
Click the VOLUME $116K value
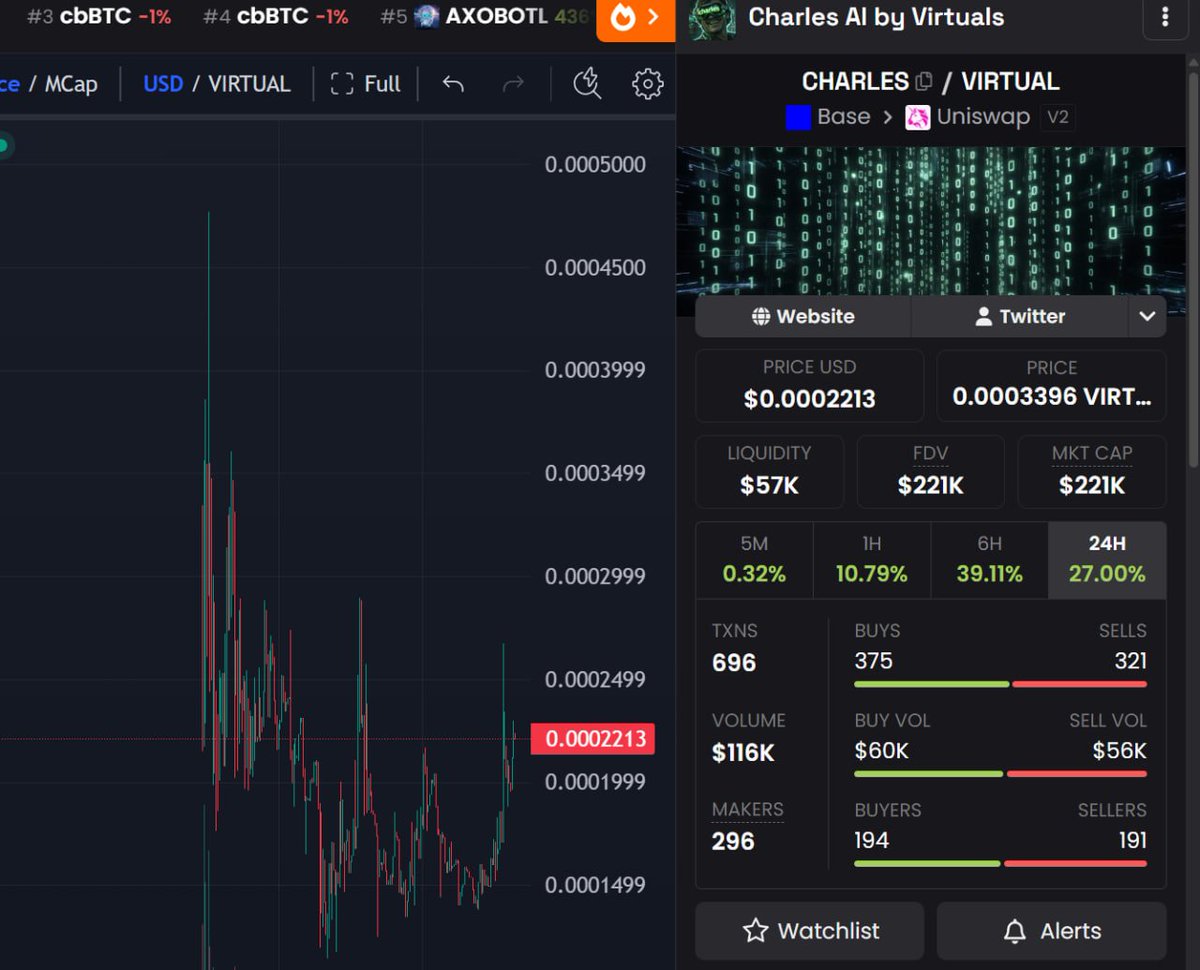pyautogui.click(x=743, y=752)
